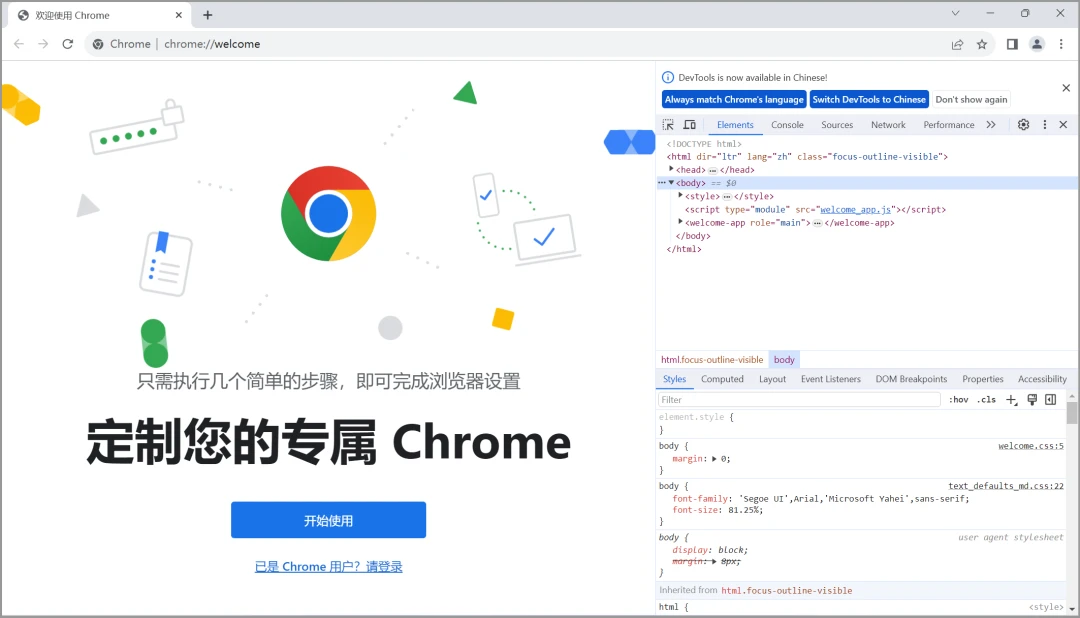The height and width of the screenshot is (618, 1080).
Task: Switch to the Elements tab
Action: point(735,125)
